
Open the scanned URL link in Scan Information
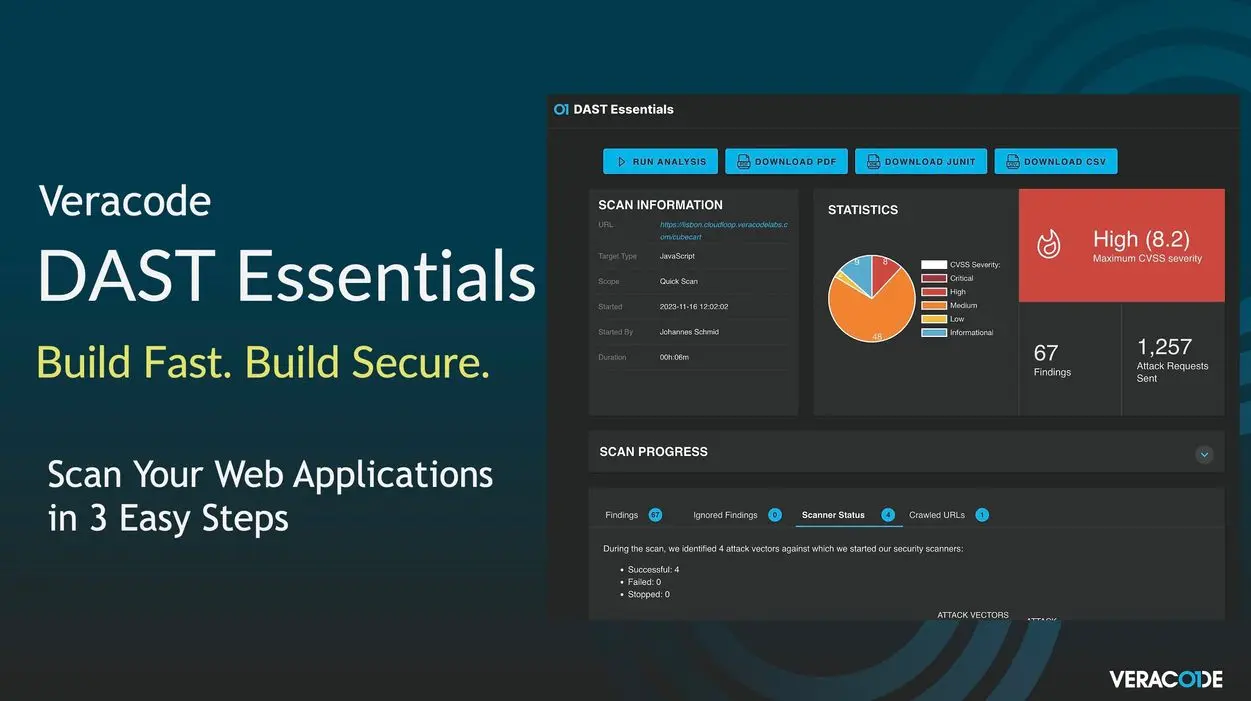pyautogui.click(x=724, y=230)
